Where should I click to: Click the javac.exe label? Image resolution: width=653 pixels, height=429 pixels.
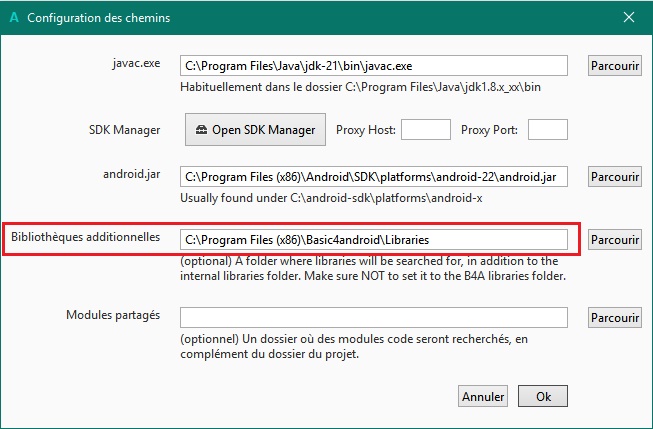(136, 65)
